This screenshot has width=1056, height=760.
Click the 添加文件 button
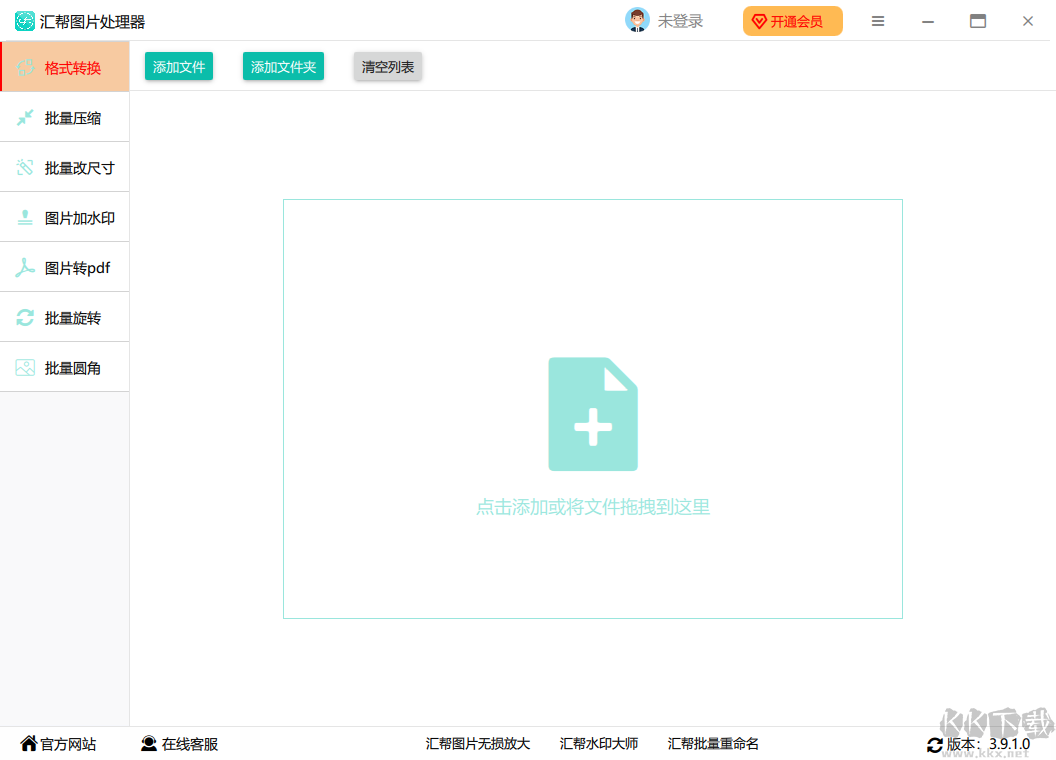[178, 67]
